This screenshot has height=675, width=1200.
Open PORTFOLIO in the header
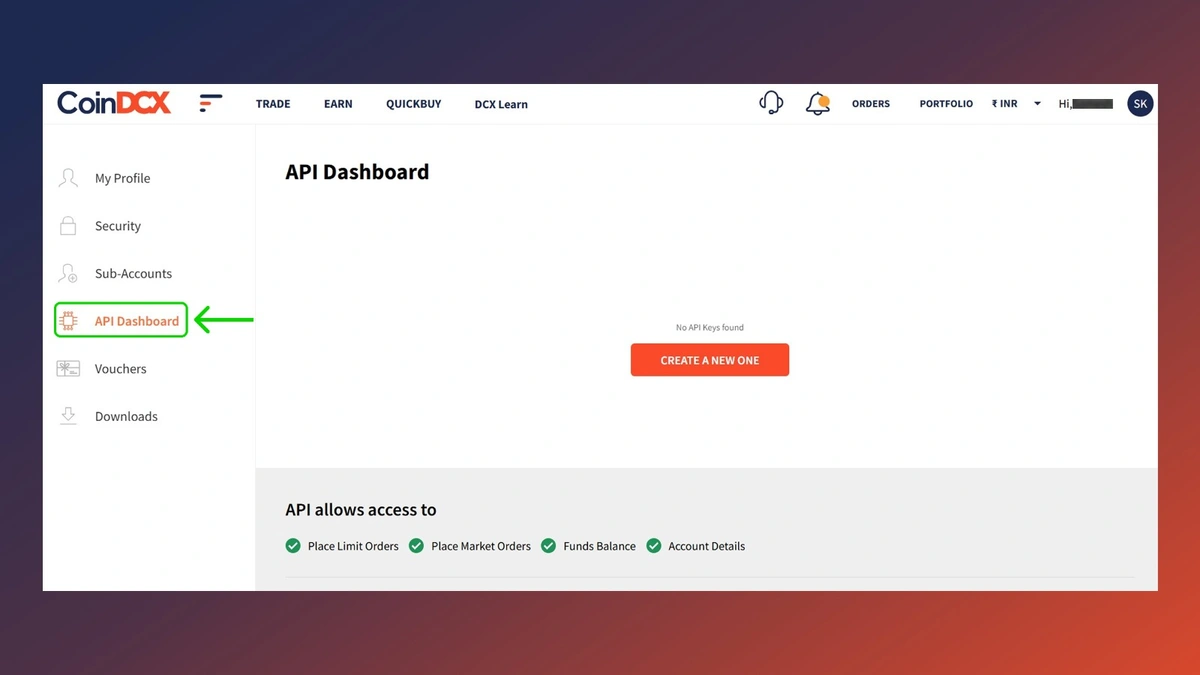pyautogui.click(x=946, y=104)
